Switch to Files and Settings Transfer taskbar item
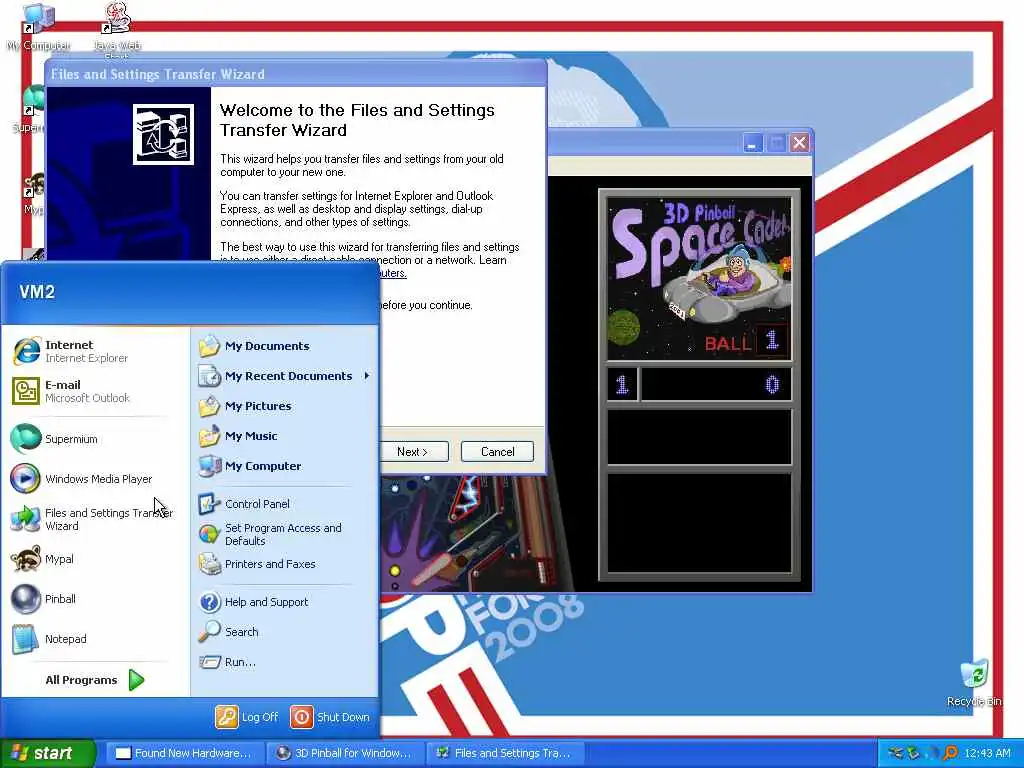This screenshot has width=1024, height=768. [504, 753]
